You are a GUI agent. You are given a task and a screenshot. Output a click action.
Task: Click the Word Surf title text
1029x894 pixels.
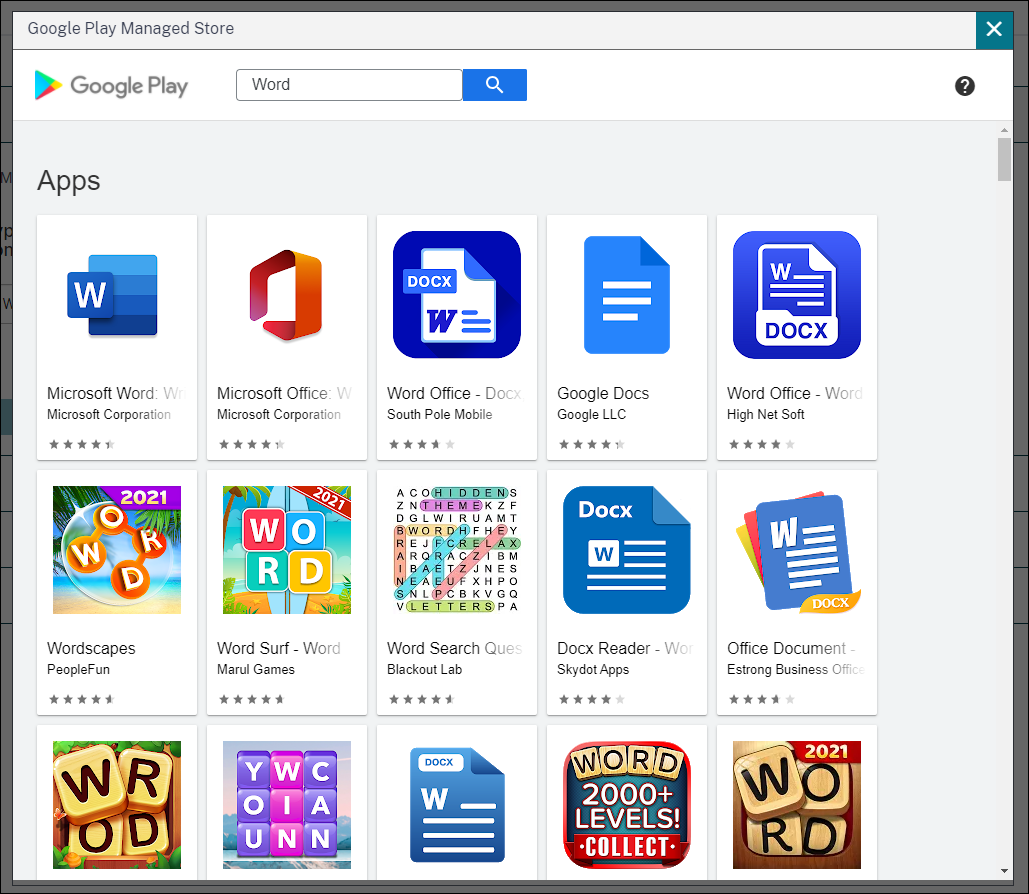click(278, 648)
